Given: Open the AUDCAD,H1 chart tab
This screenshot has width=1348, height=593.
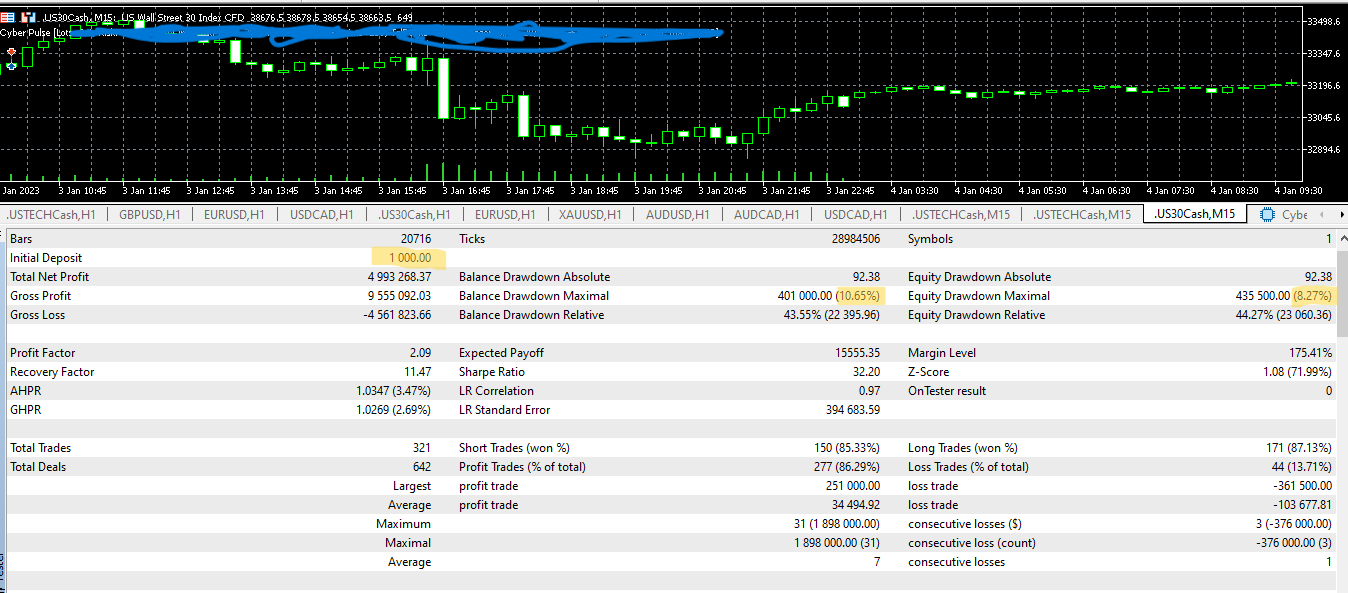Looking at the screenshot, I should [x=766, y=215].
